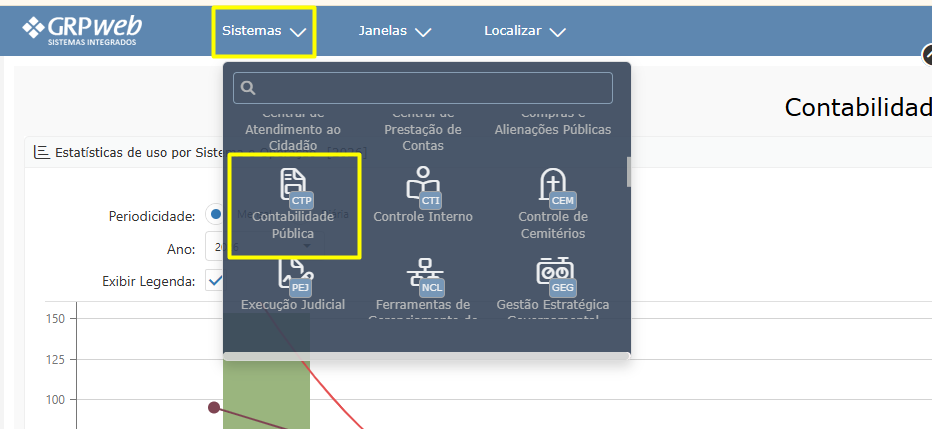932x429 pixels.
Task: Click the systems list vertical scrollbar
Action: tap(628, 171)
